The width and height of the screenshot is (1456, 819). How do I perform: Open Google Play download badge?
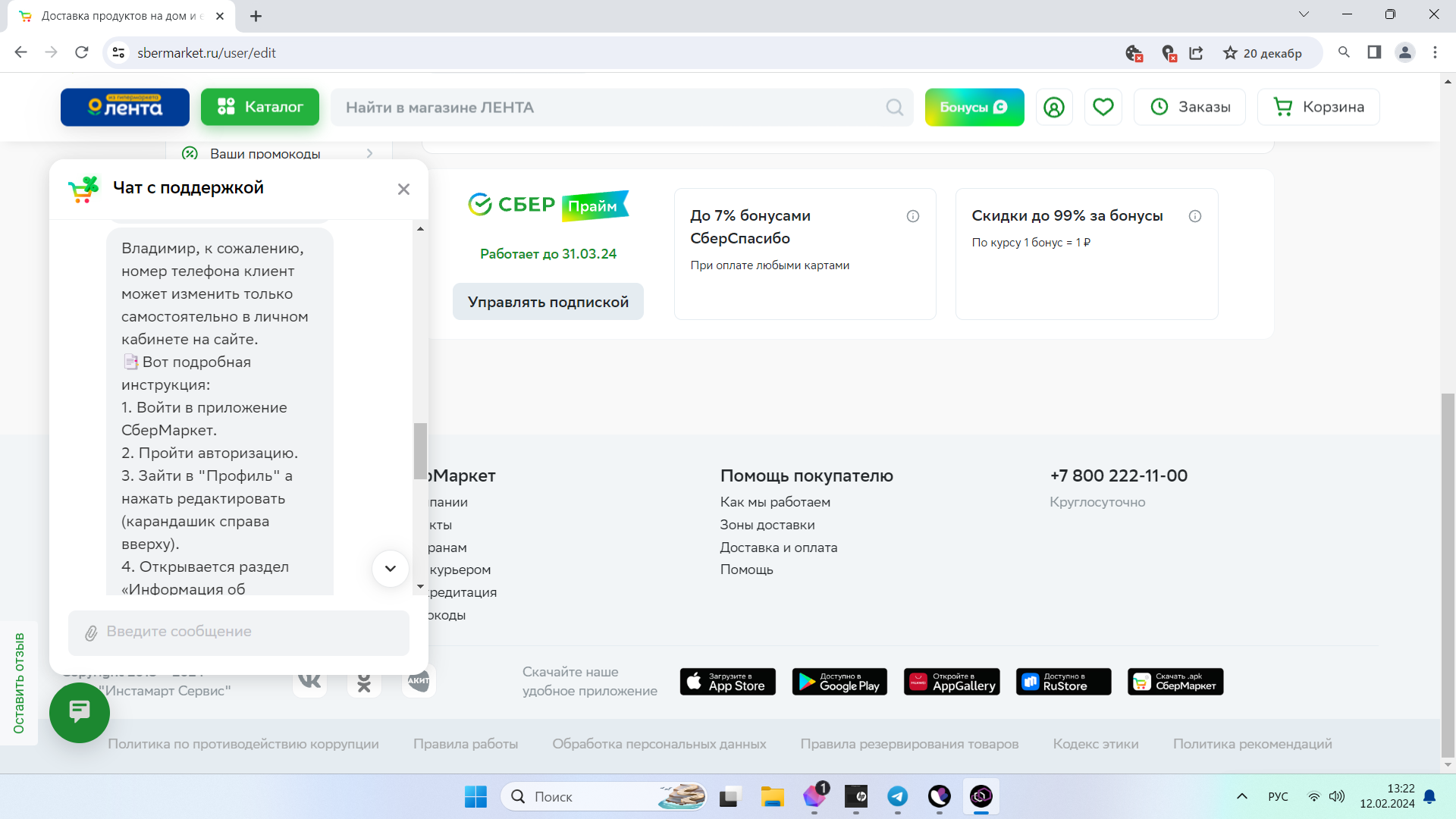coord(839,682)
